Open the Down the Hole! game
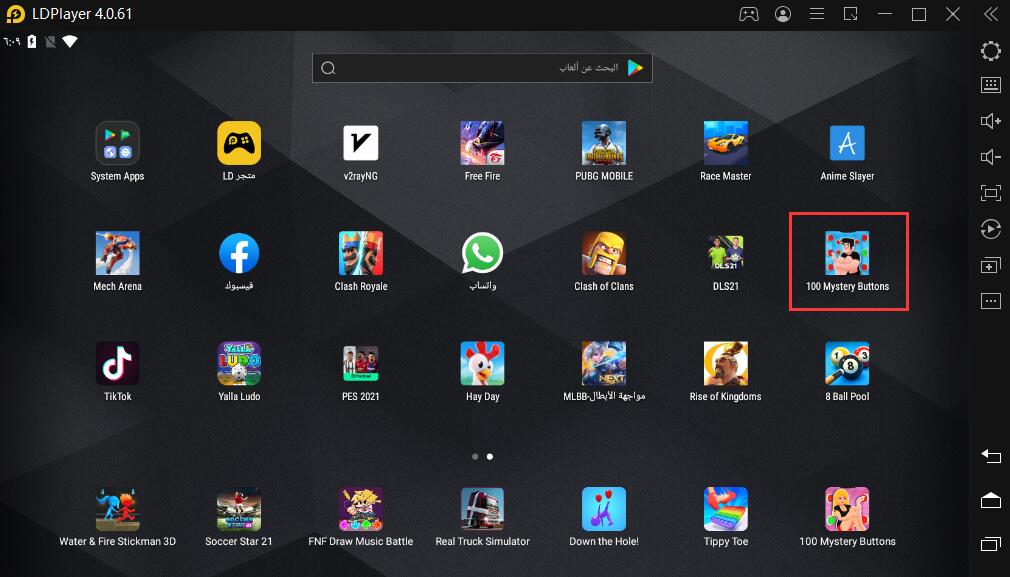This screenshot has height=577, width=1010. 604,509
